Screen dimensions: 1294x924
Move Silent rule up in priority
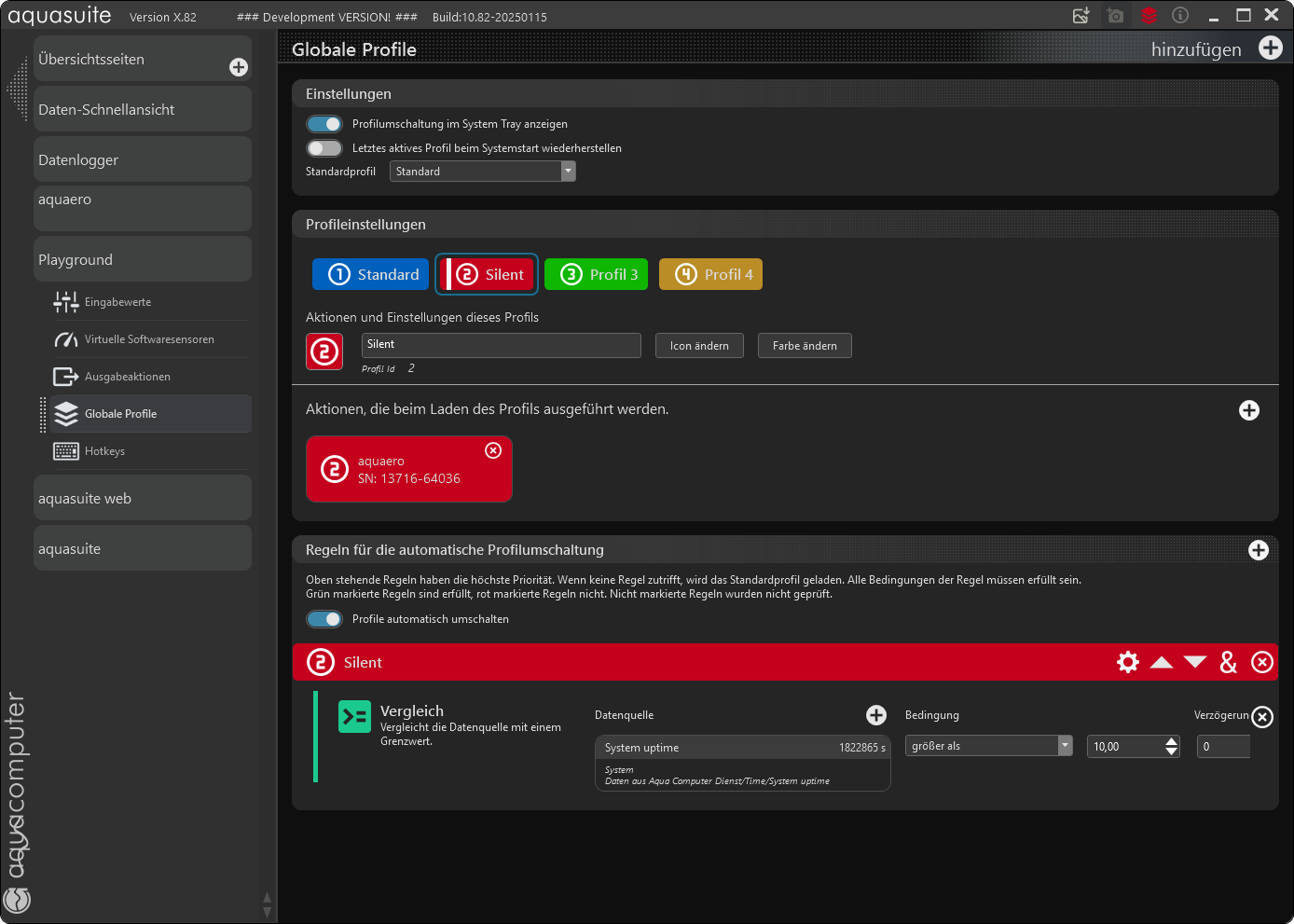pyautogui.click(x=1162, y=662)
